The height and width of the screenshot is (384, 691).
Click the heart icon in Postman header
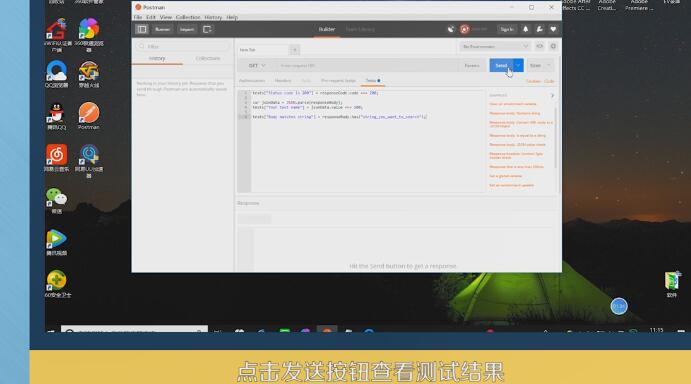point(553,30)
